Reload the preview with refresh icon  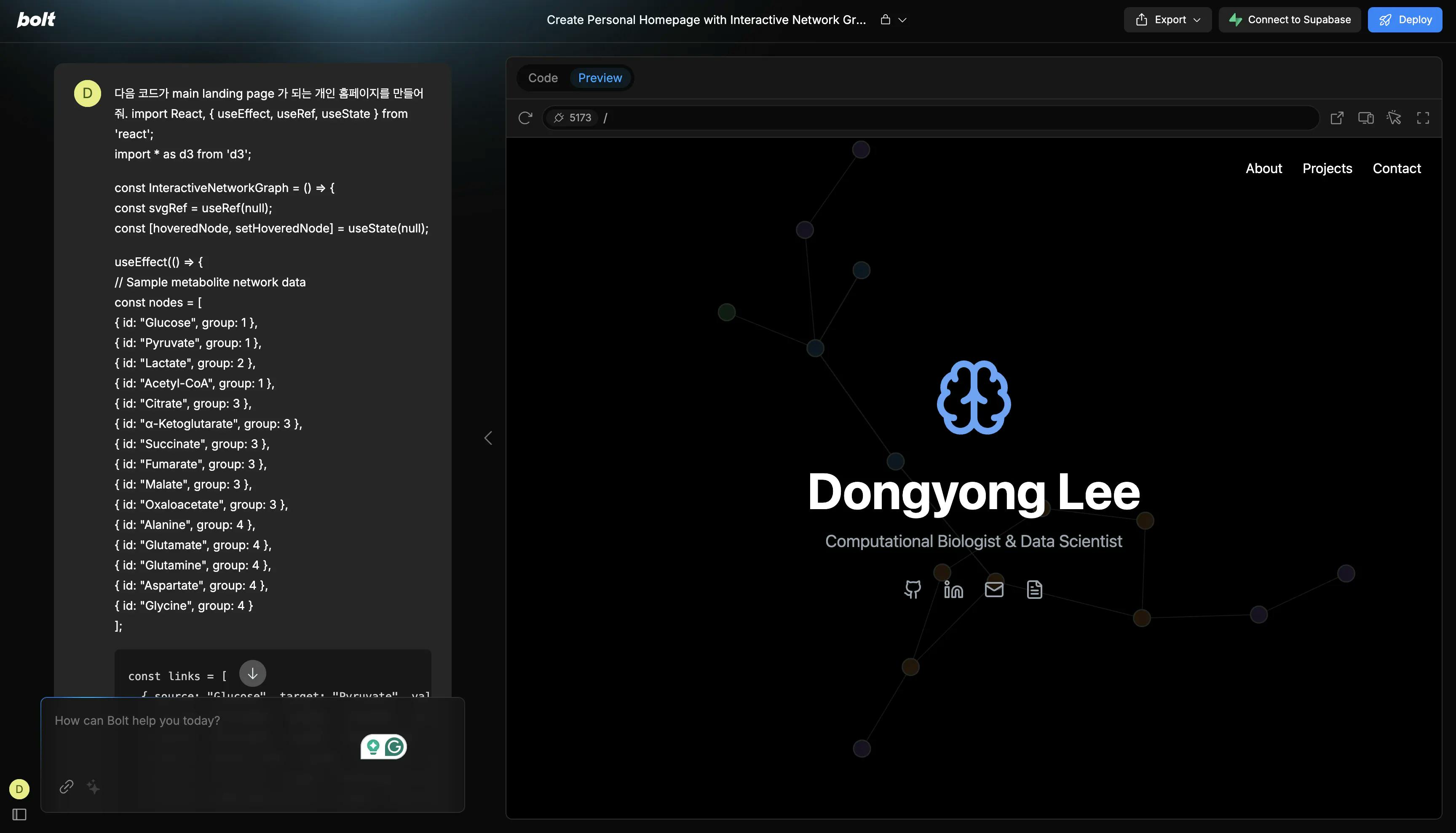(x=525, y=118)
